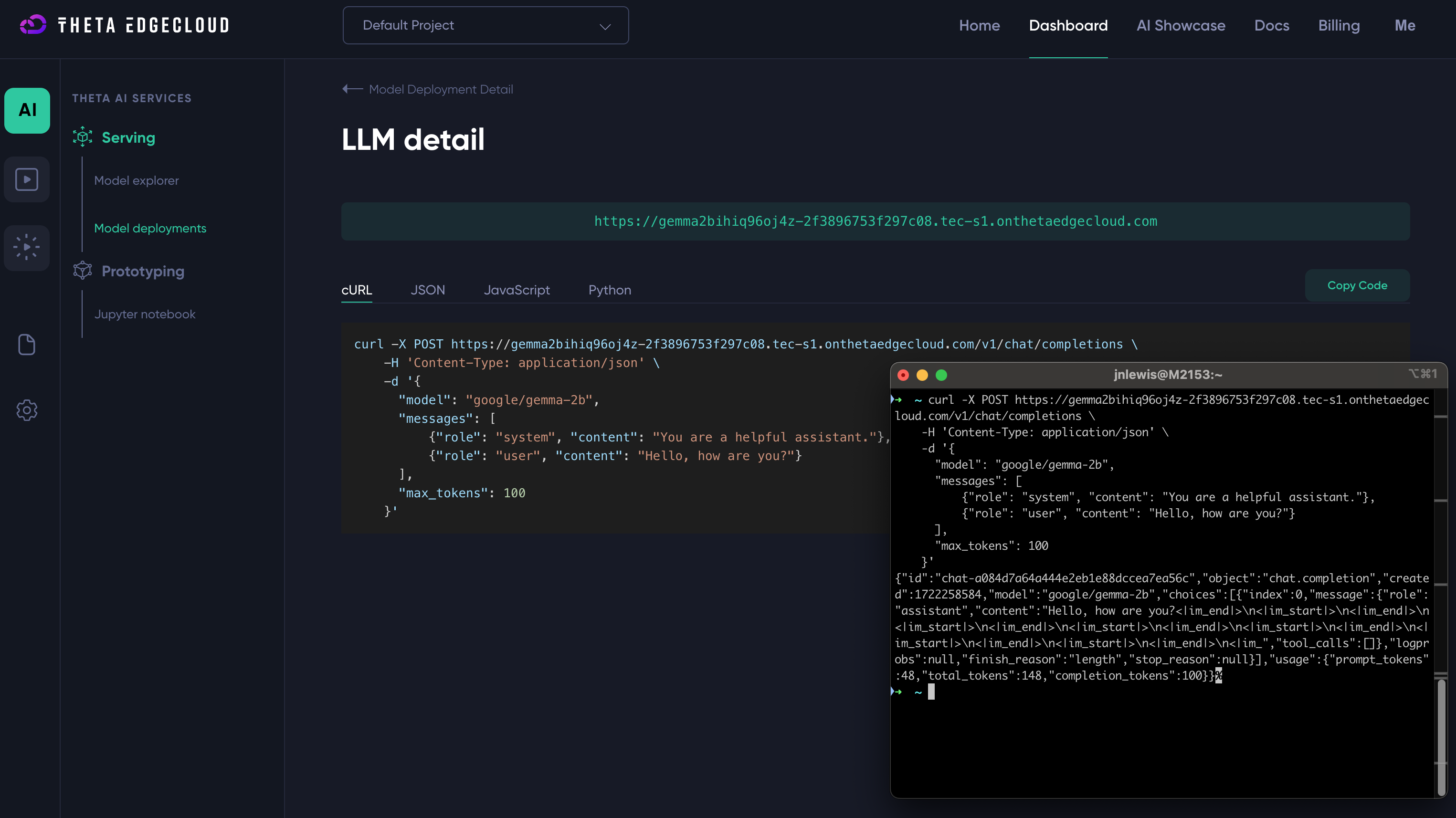Click the Prototyping cube icon
The height and width of the screenshot is (818, 1456).
[x=83, y=271]
